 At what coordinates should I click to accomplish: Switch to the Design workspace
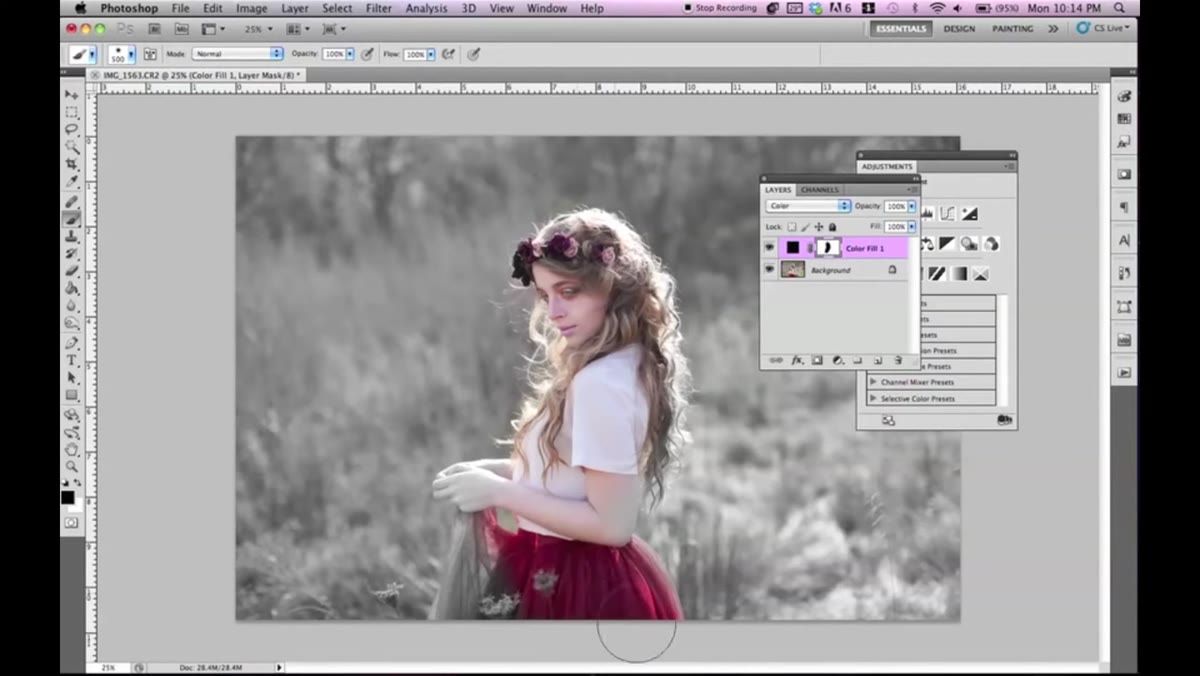click(959, 29)
